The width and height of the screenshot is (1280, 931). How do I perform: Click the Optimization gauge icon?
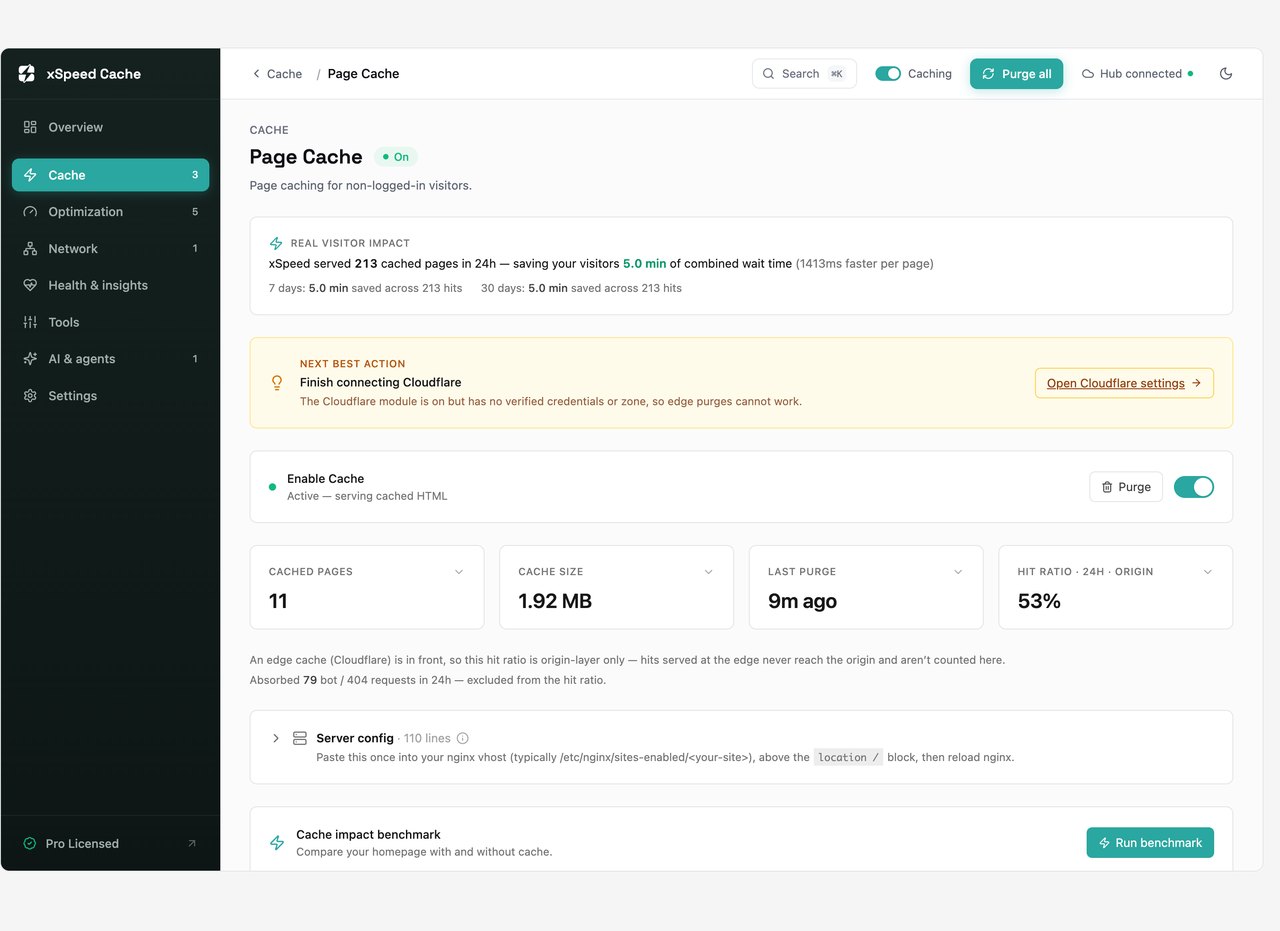pos(30,212)
